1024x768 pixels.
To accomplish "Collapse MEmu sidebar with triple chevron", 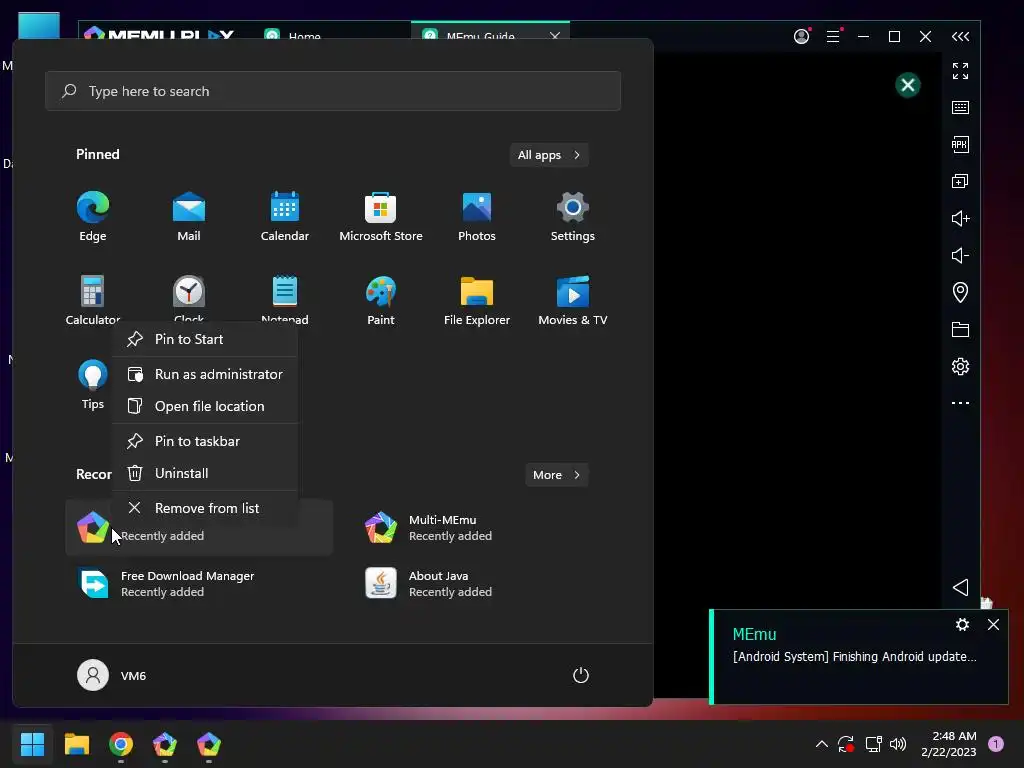I will (x=960, y=37).
